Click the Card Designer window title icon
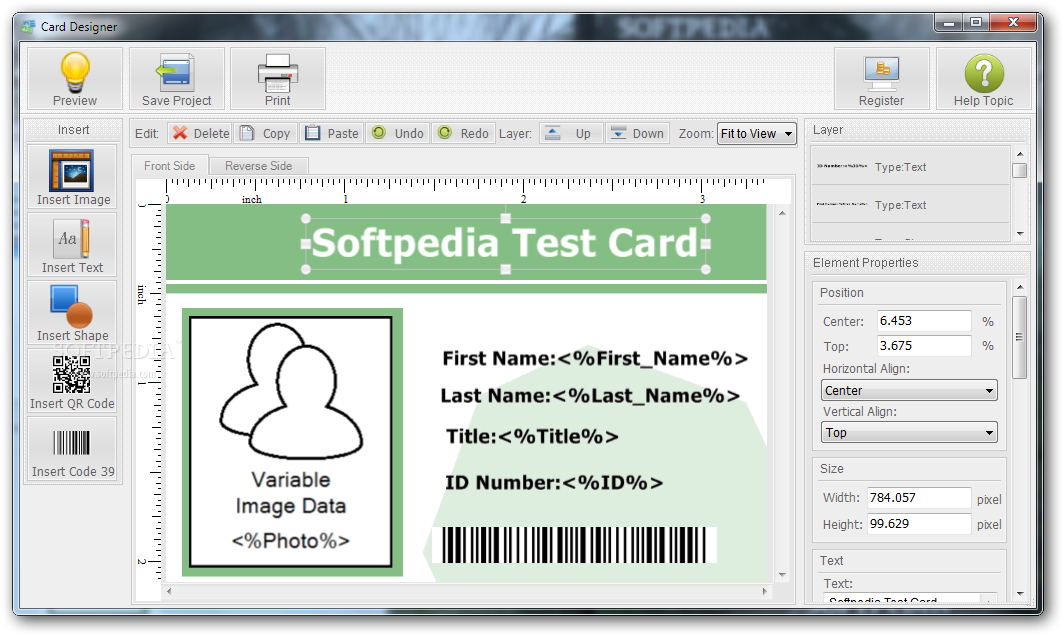The image size is (1064, 636). click(28, 26)
